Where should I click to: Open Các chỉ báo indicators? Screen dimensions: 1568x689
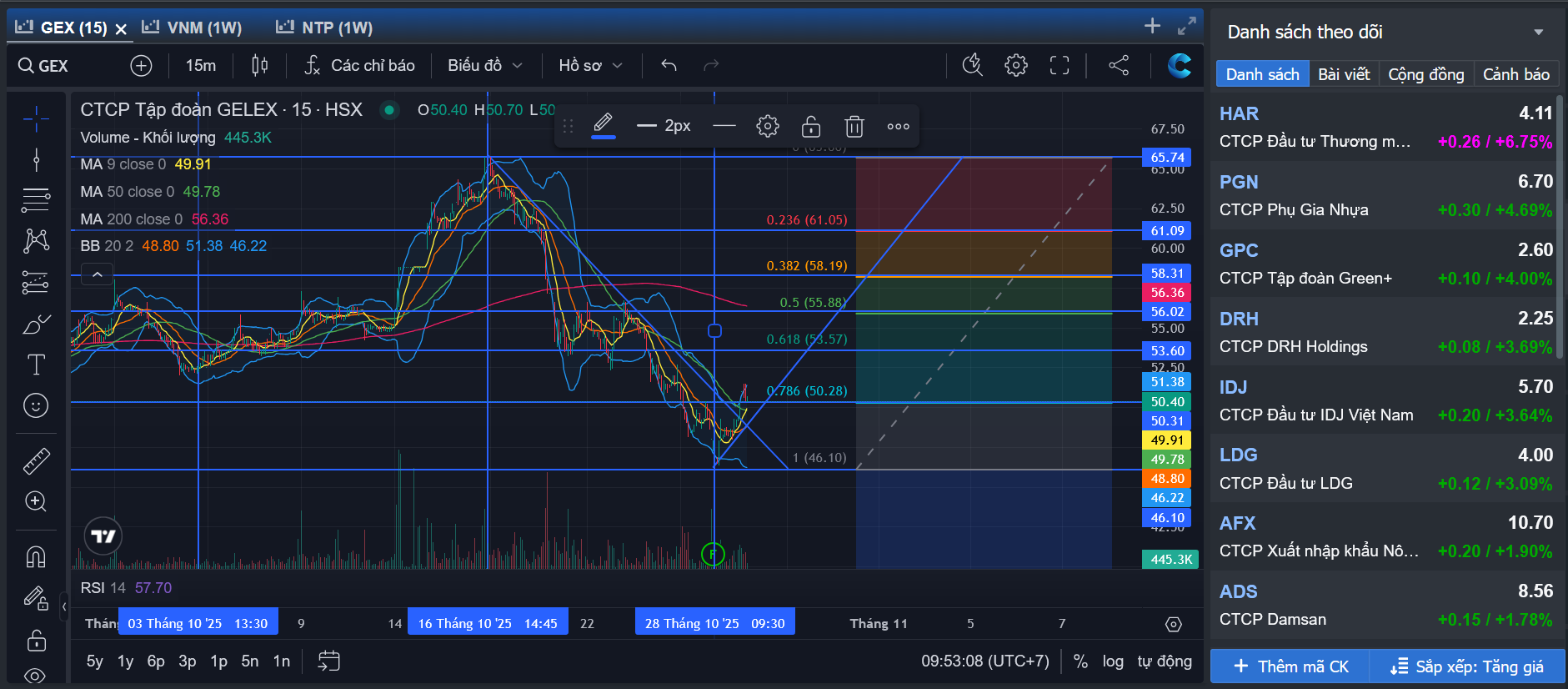pyautogui.click(x=359, y=65)
